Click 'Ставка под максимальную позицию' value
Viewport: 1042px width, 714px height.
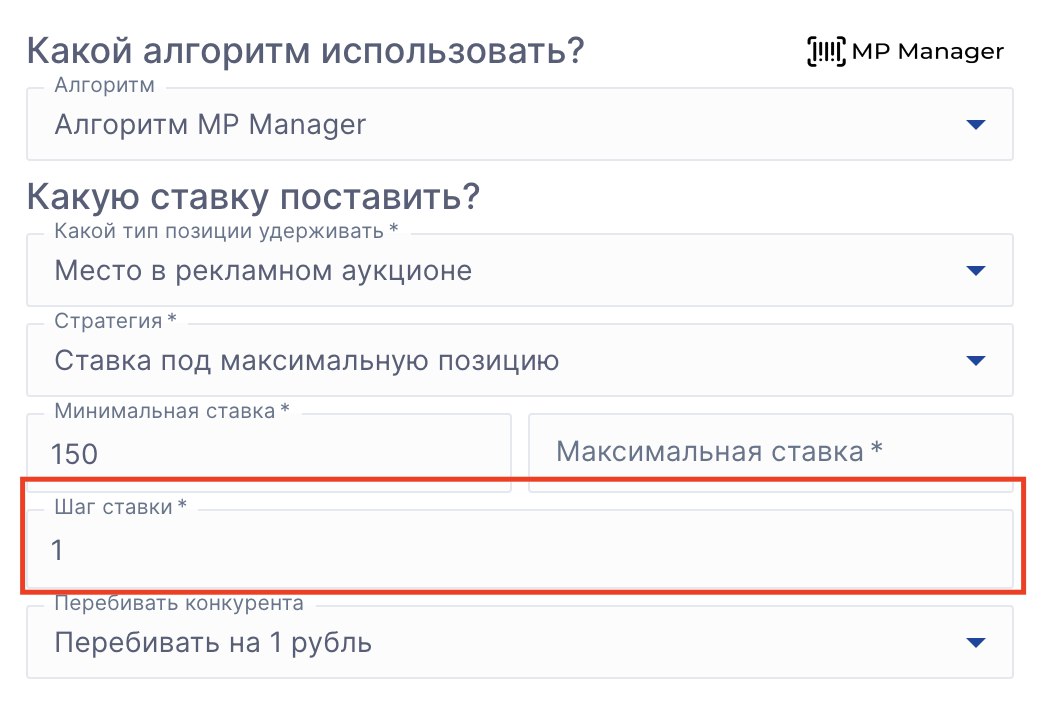pyautogui.click(x=306, y=361)
